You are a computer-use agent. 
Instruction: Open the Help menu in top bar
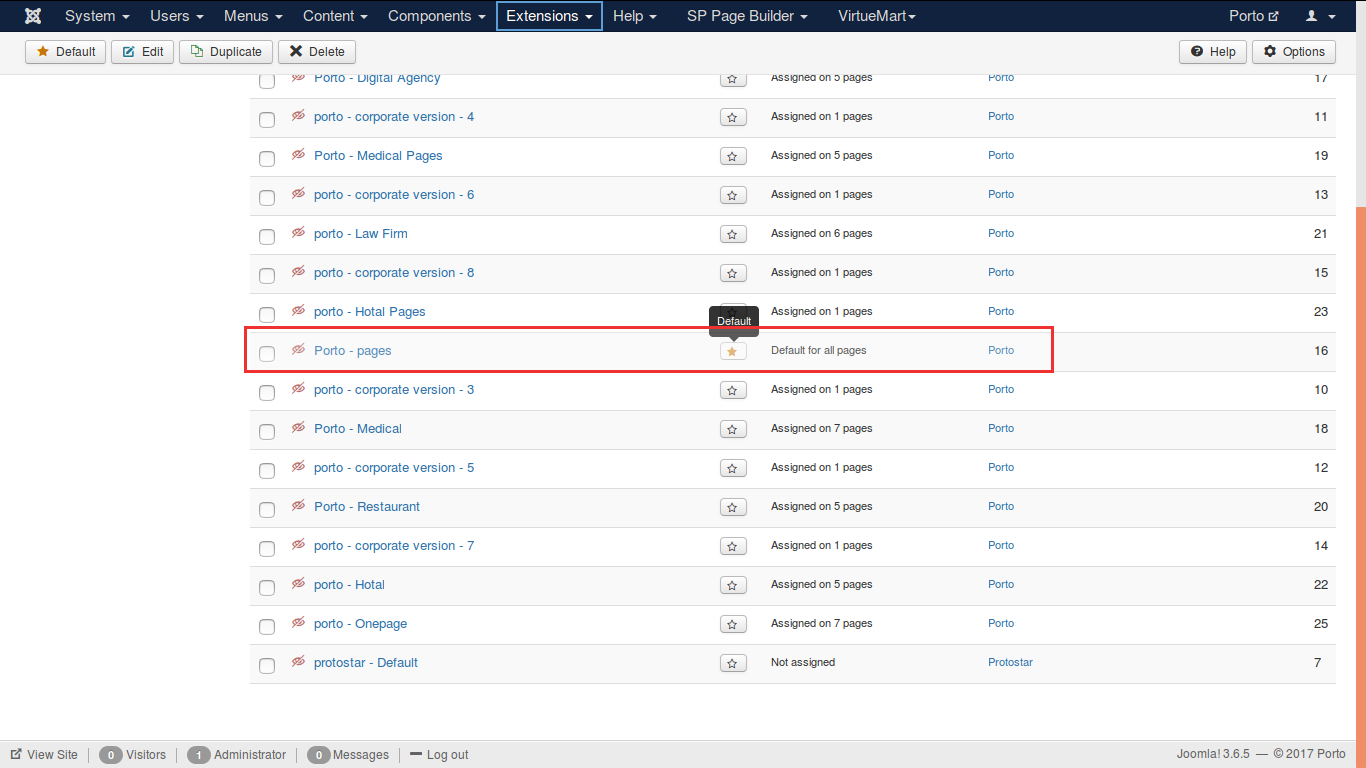(x=635, y=16)
